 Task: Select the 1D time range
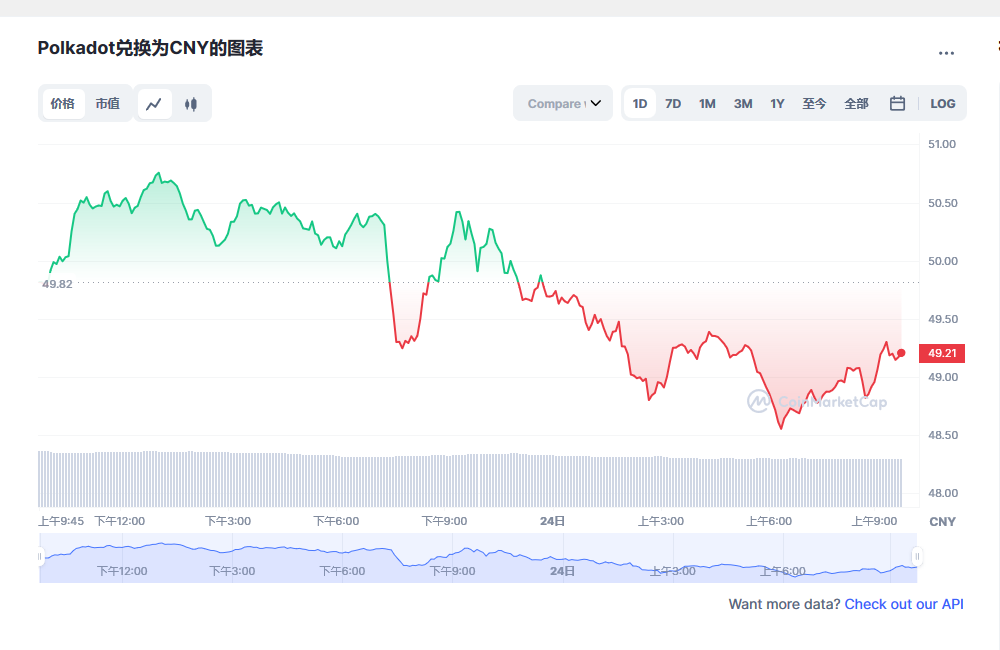coord(640,103)
